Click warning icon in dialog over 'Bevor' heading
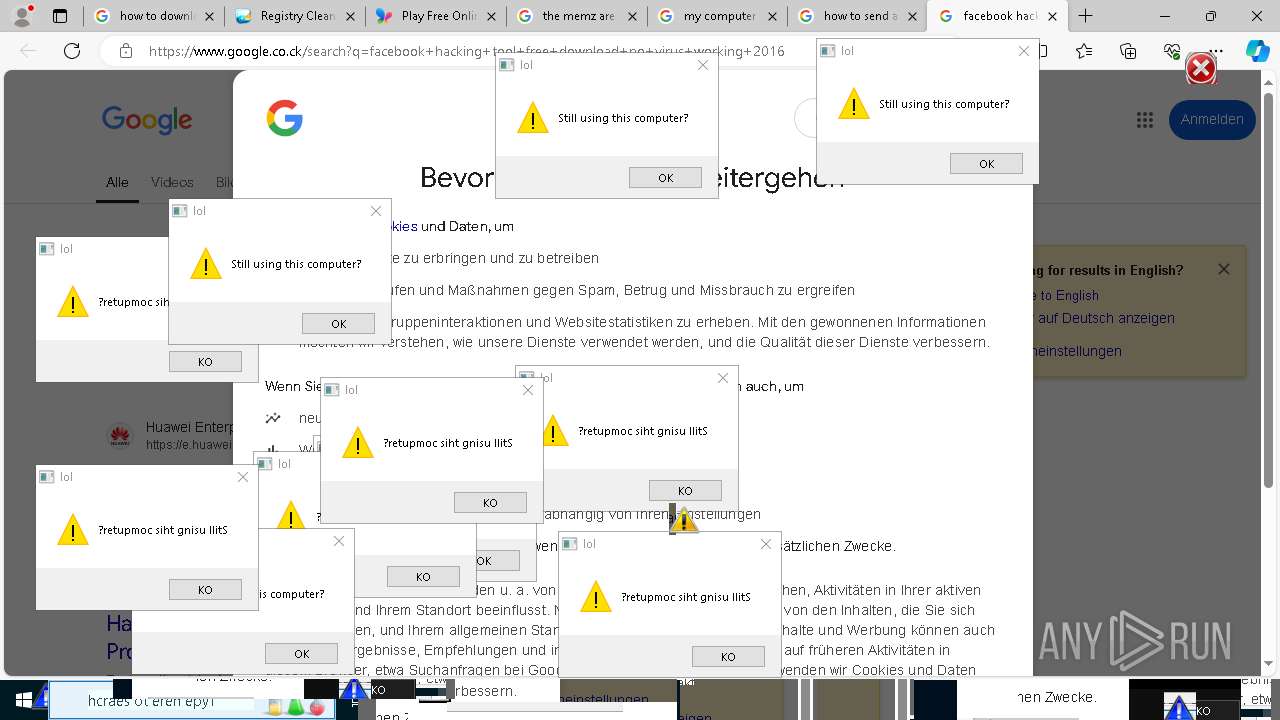1280x720 pixels. 532,118
